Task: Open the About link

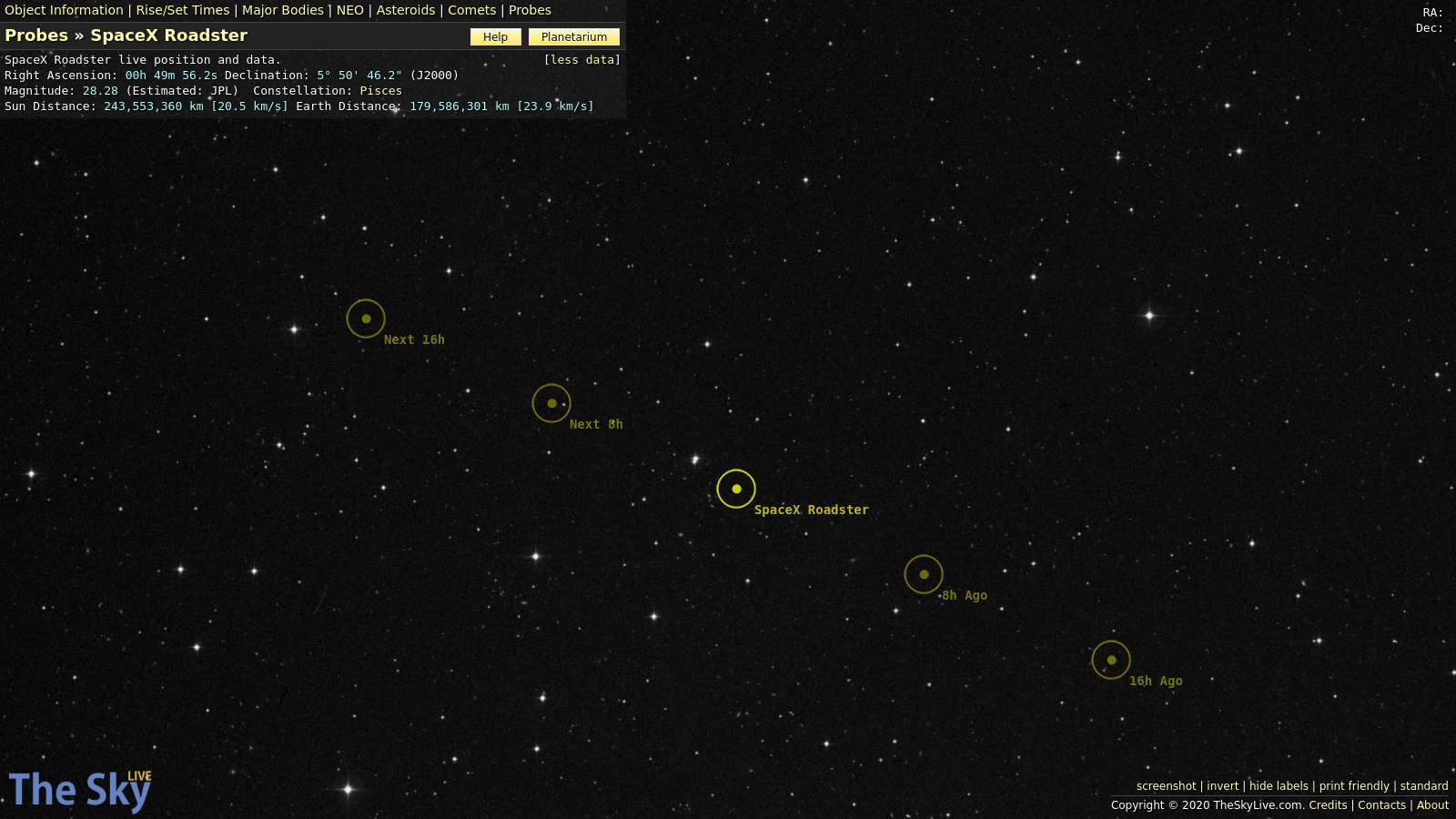Action: pyautogui.click(x=1432, y=805)
